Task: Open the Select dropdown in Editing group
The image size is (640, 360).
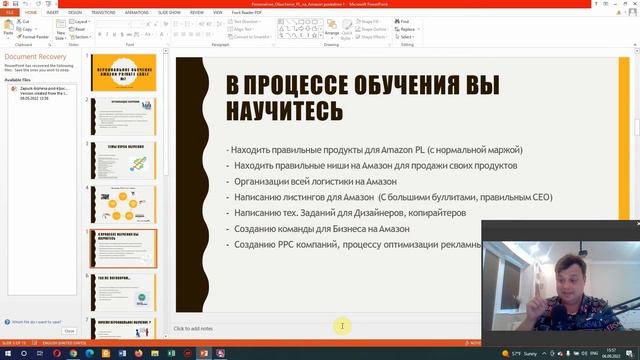Action: tap(404, 37)
